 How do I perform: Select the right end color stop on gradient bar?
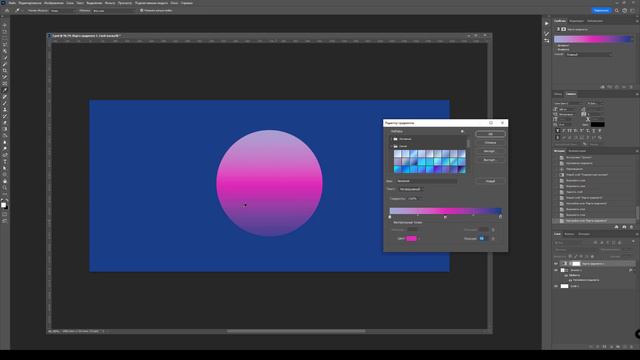(x=500, y=217)
